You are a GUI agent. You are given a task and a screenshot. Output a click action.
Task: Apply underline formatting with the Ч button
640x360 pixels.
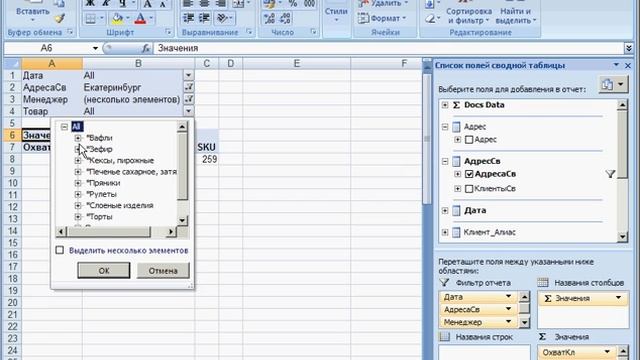(123, 4)
